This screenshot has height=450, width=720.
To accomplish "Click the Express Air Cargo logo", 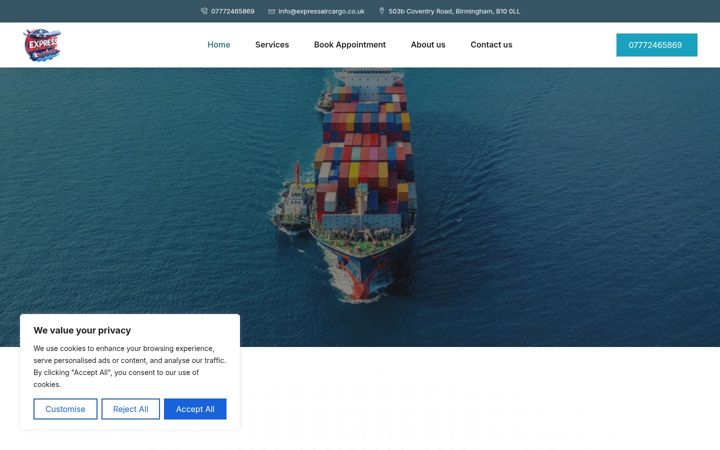I will [42, 45].
